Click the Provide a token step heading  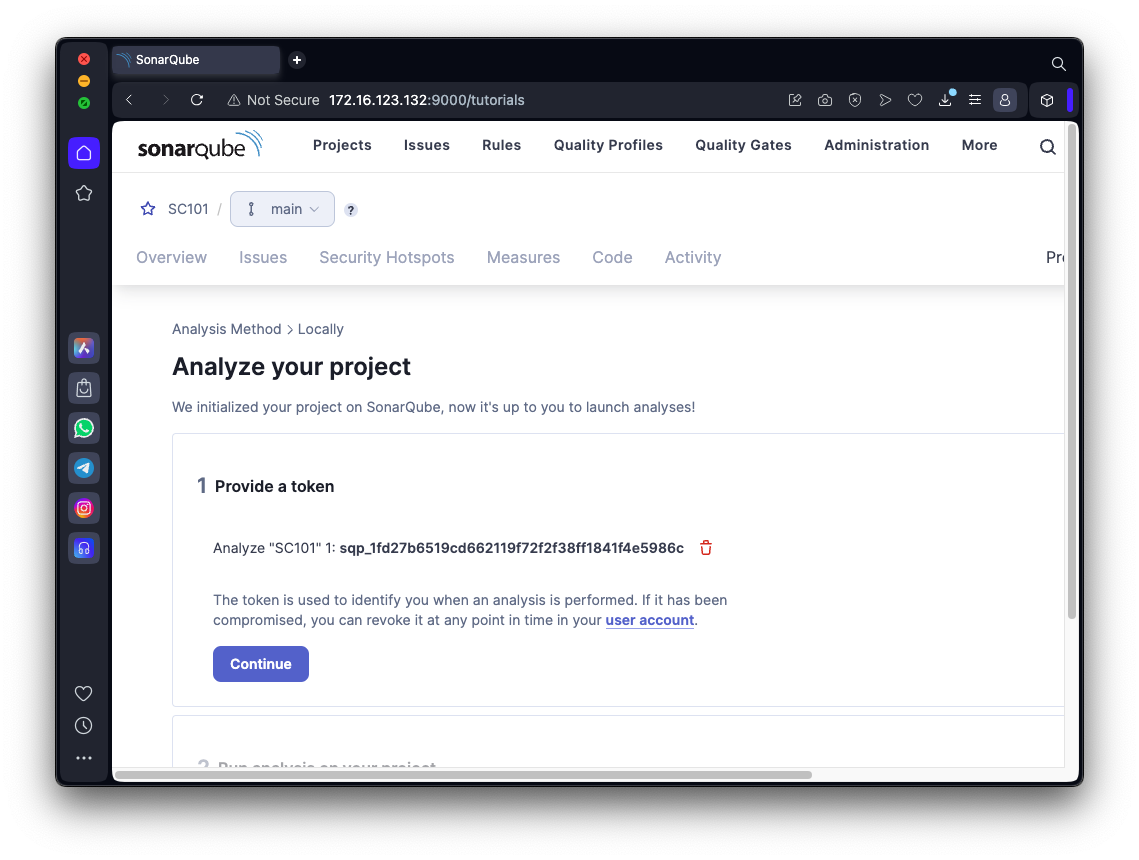pos(275,486)
